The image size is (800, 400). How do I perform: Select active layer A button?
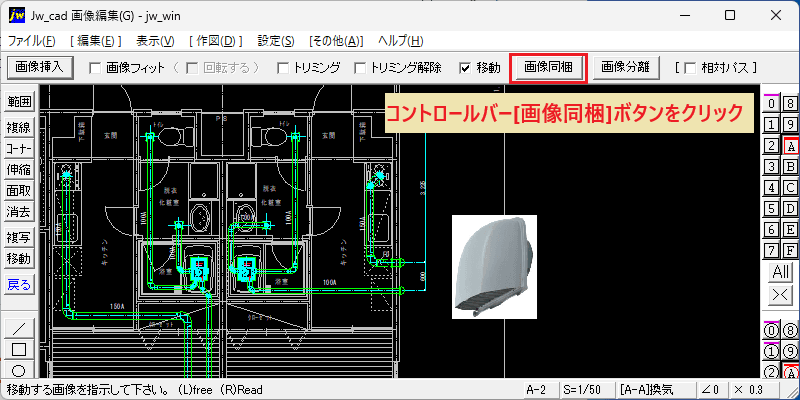pyautogui.click(x=790, y=146)
